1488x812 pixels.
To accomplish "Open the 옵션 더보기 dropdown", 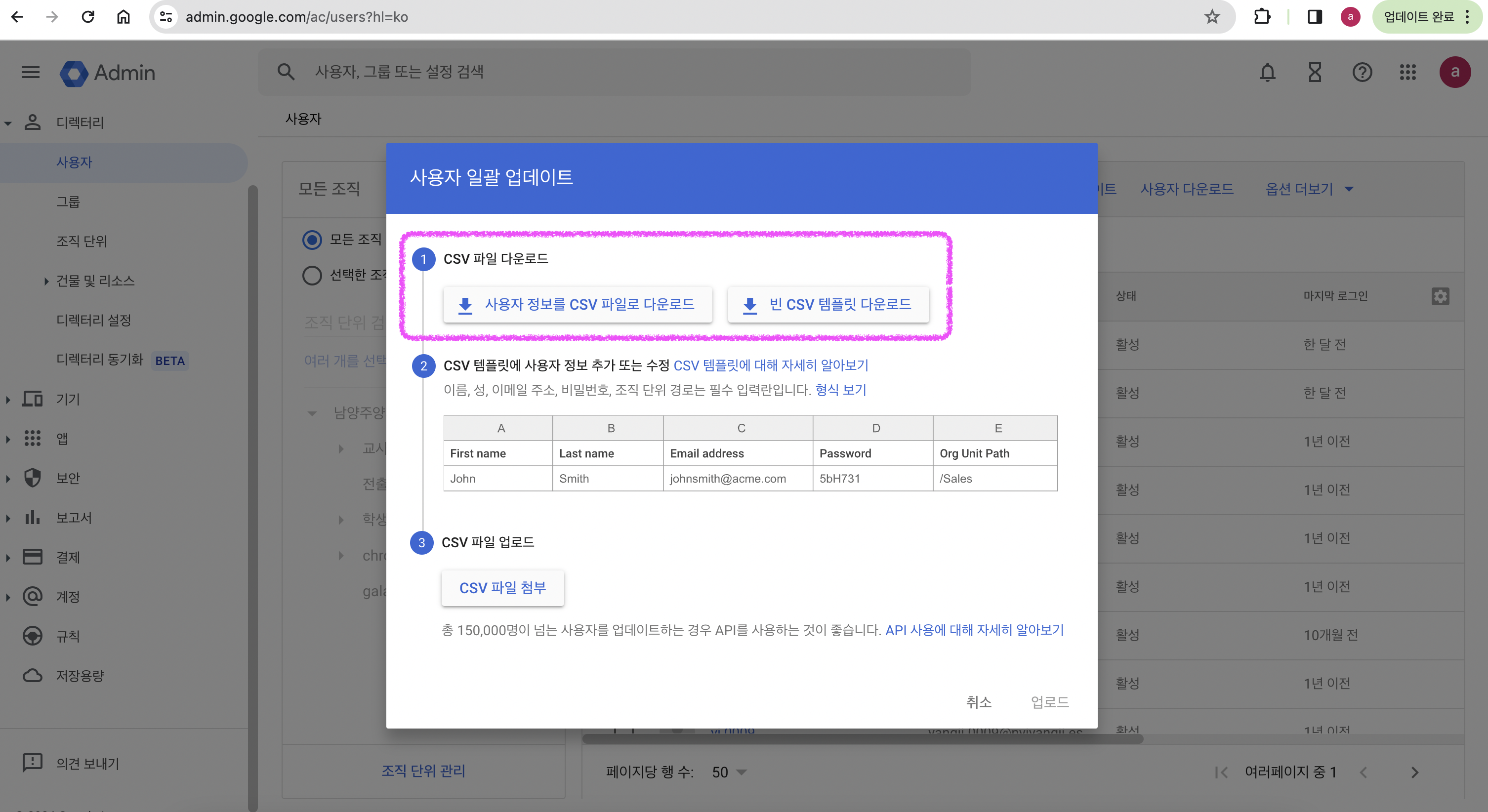I will 1310,189.
